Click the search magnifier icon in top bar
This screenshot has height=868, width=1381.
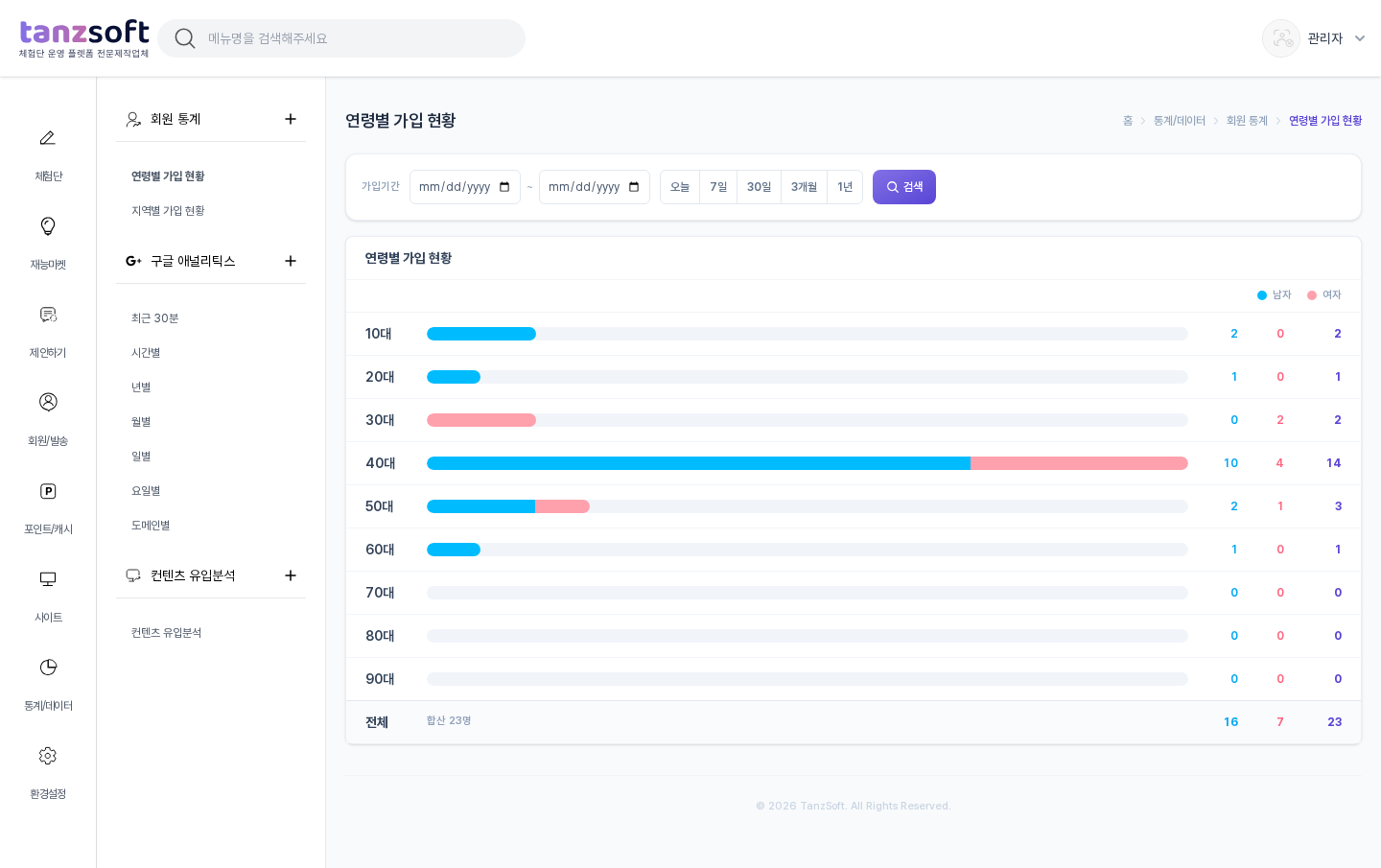point(185,38)
